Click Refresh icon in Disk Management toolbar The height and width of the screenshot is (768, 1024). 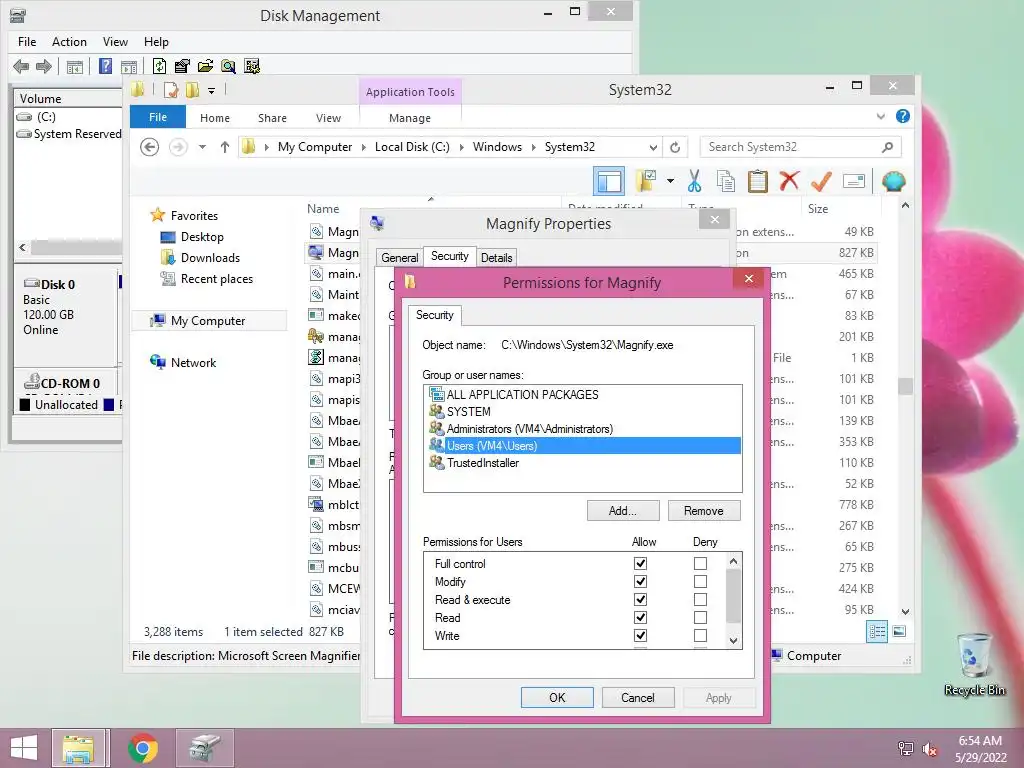point(159,66)
